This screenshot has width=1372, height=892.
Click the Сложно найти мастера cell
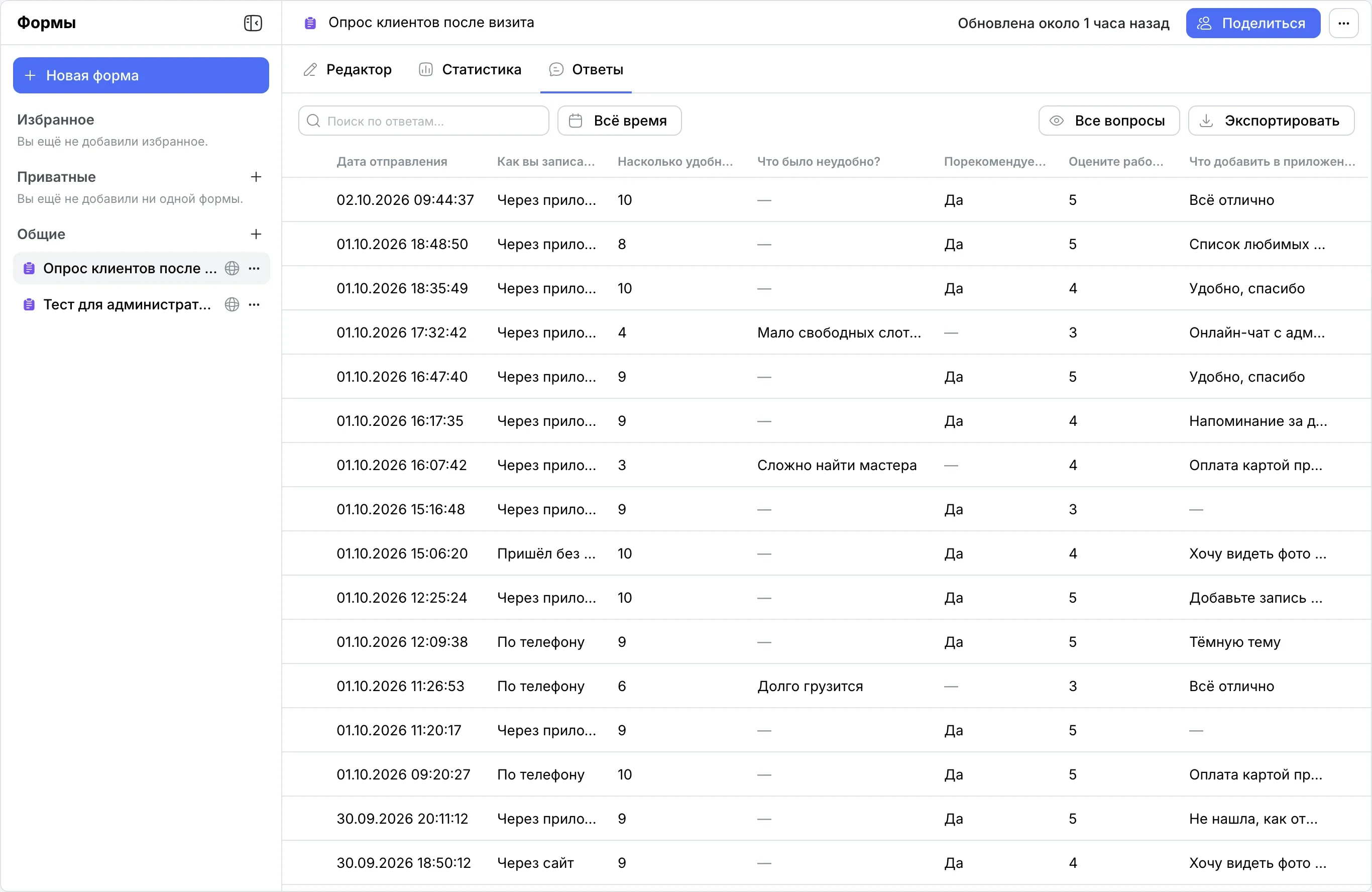[837, 465]
